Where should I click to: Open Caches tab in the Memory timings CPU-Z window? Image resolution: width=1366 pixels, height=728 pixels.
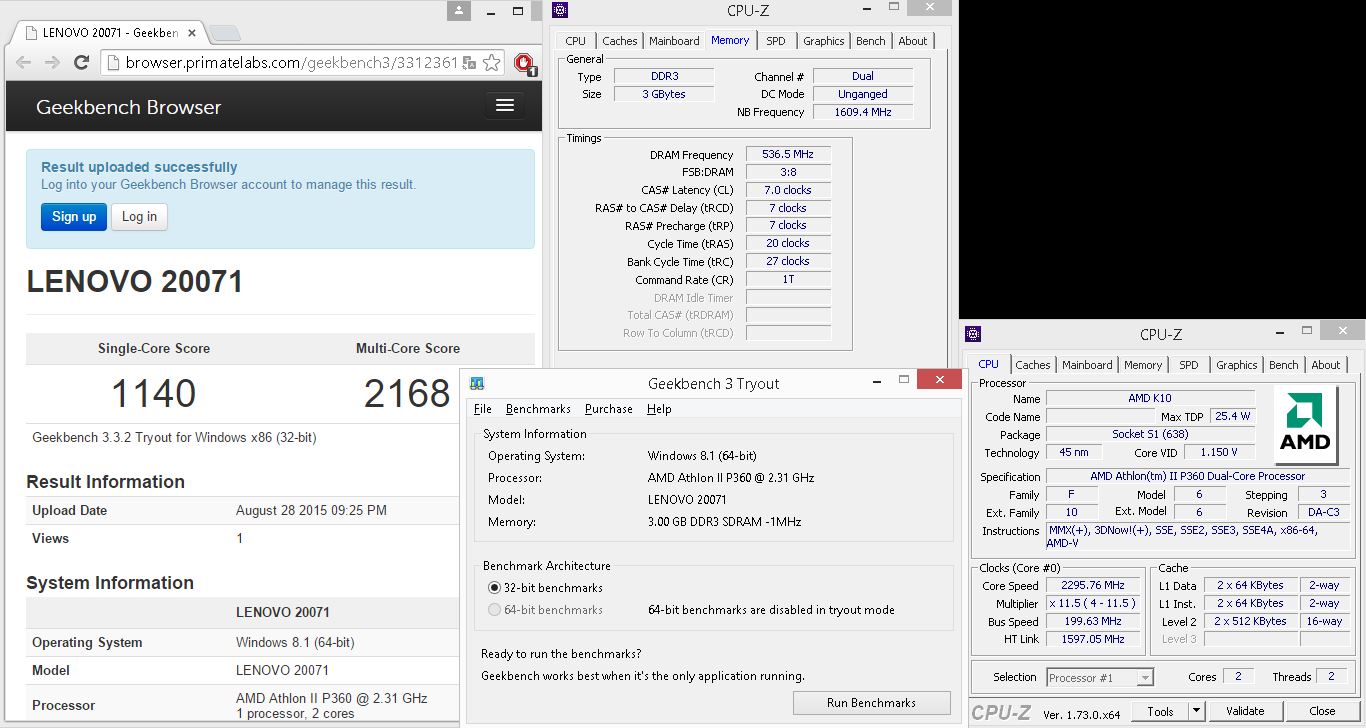(619, 41)
